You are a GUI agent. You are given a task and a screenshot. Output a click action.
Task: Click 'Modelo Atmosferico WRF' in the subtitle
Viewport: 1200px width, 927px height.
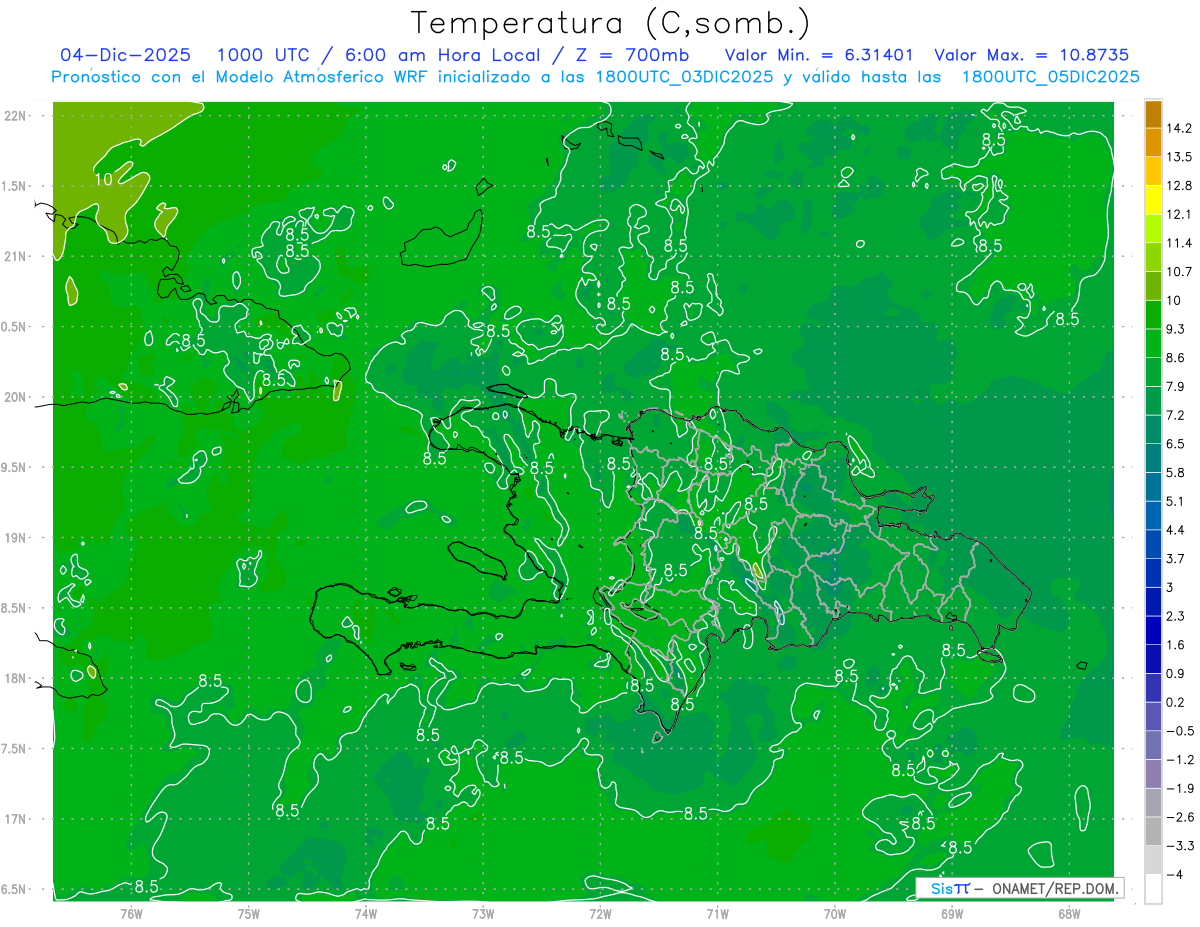click(322, 77)
